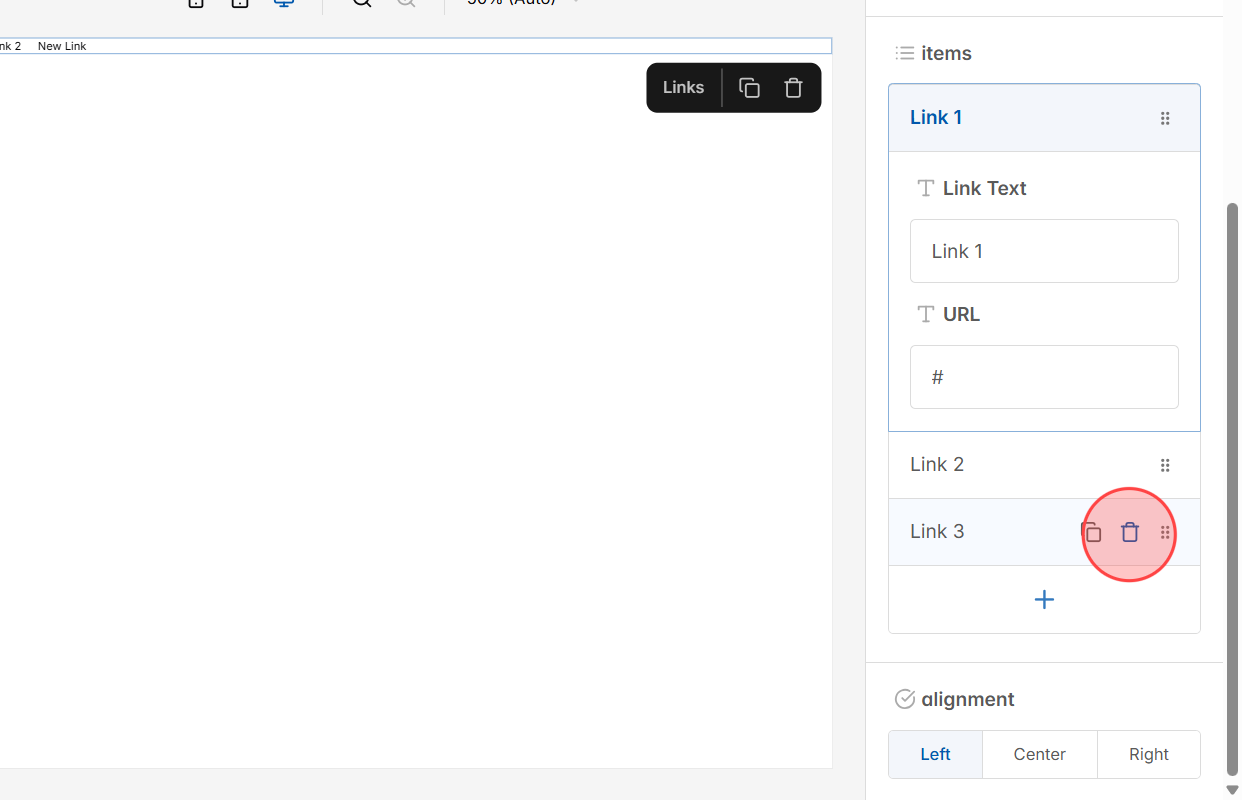Duplicate the Links block via the copy icon
Viewport: 1242px width, 800px height.
coord(748,87)
